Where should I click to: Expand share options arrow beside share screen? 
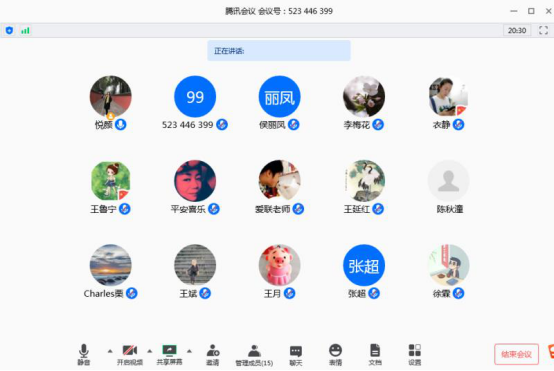click(189, 351)
